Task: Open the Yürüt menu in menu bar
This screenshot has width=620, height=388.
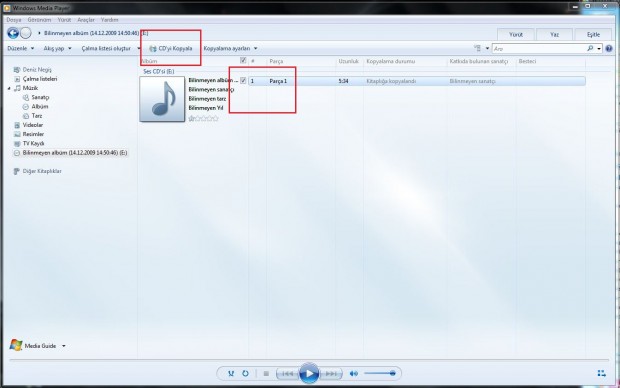Action: coord(64,19)
